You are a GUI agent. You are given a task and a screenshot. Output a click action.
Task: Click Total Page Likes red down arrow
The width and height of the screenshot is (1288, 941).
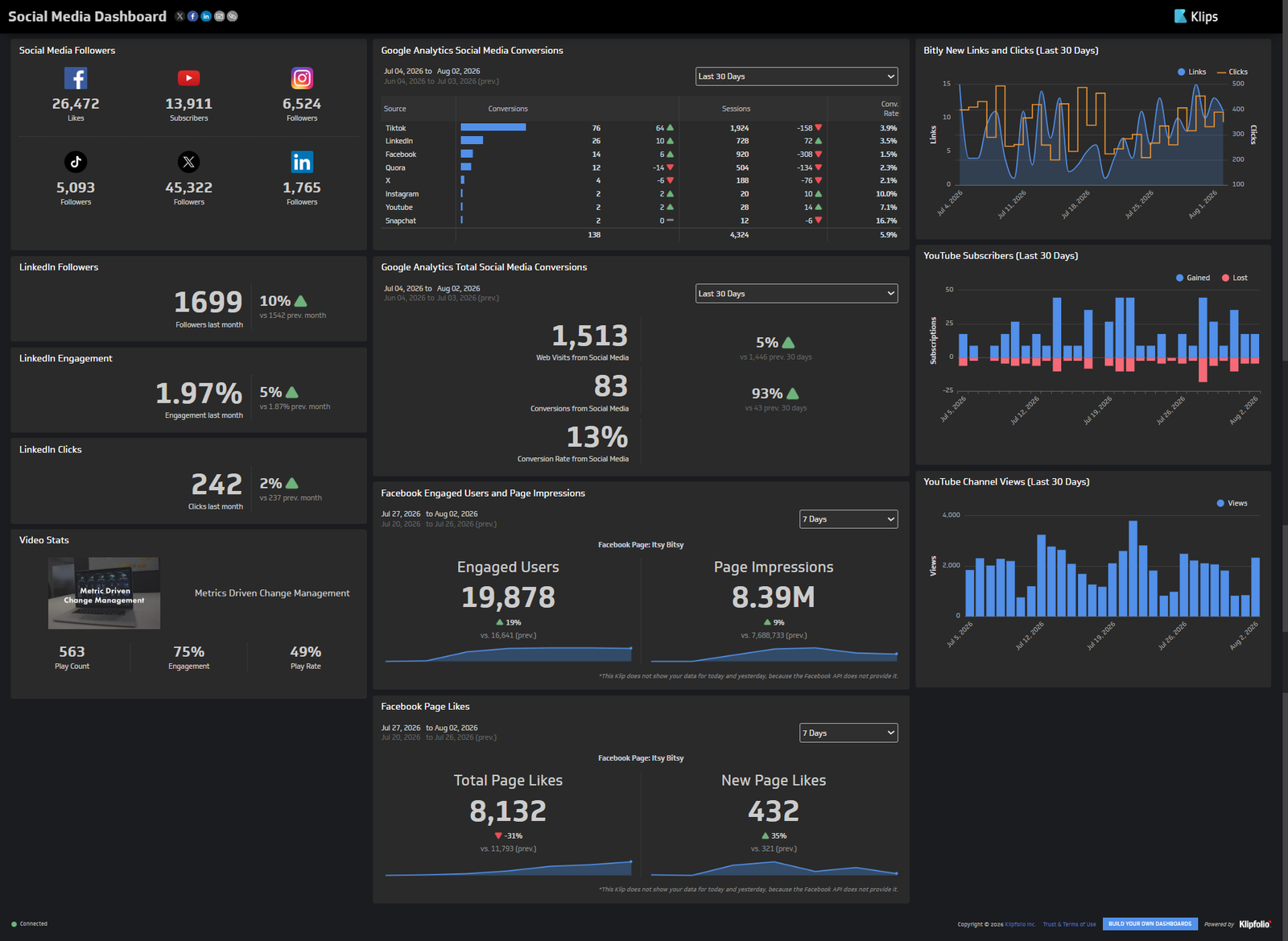pos(498,836)
